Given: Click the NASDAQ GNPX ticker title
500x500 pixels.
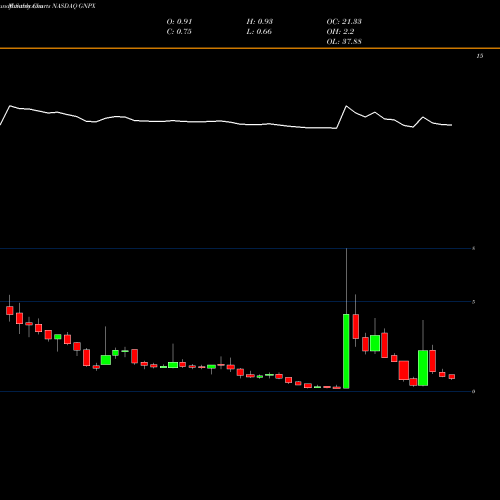Looking at the screenshot, I should click(74, 6).
